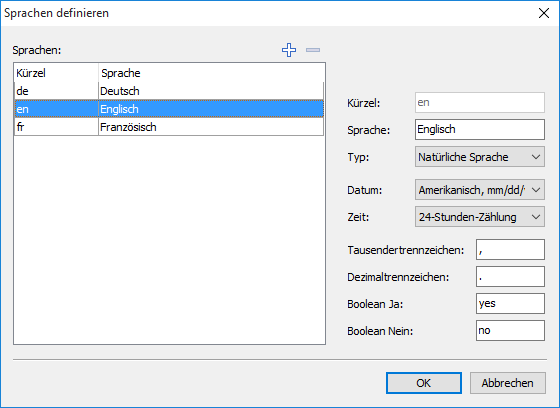This screenshot has height=408, width=560.
Task: Confirm with the OK button
Action: pos(424,383)
